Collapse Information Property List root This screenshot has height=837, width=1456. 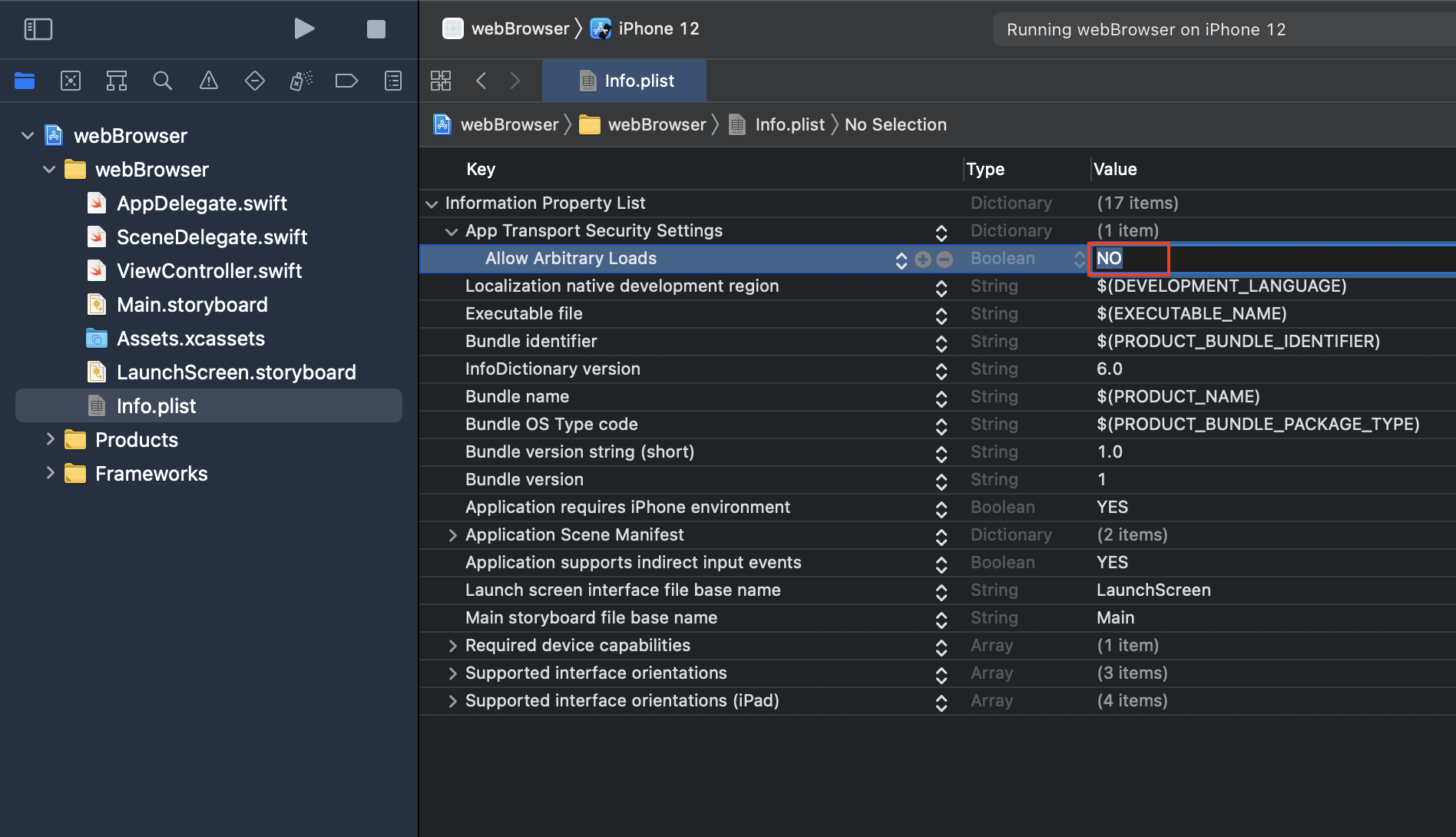click(x=432, y=203)
